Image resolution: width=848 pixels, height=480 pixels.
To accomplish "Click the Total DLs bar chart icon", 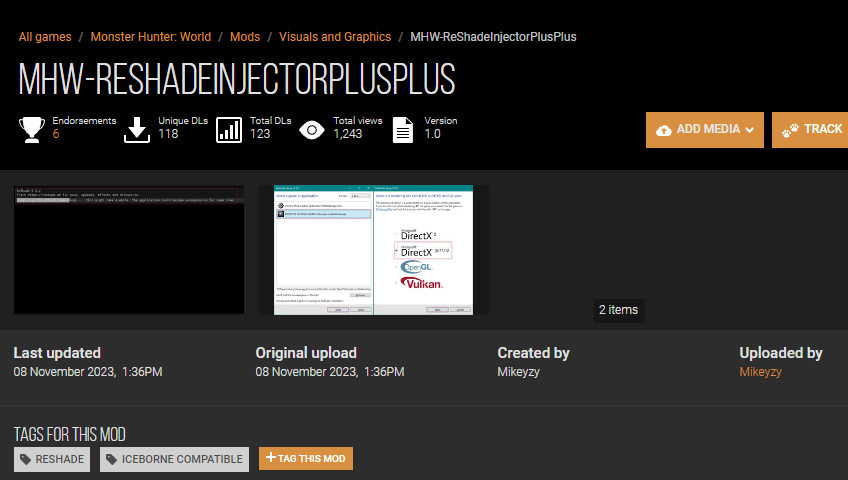I will [x=229, y=130].
